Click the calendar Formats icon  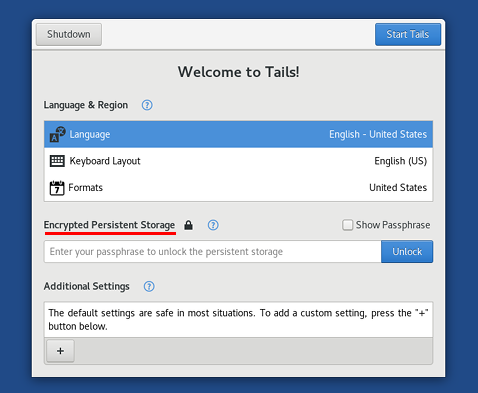click(57, 188)
